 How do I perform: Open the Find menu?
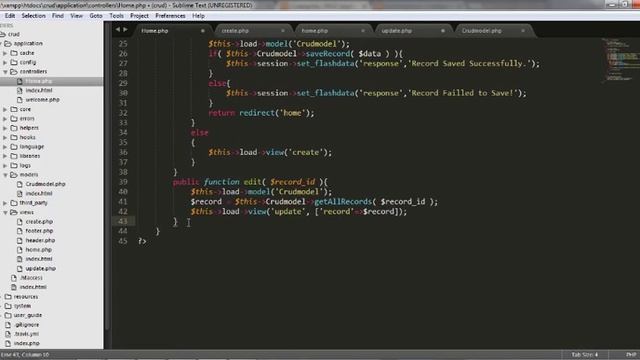tap(58, 16)
